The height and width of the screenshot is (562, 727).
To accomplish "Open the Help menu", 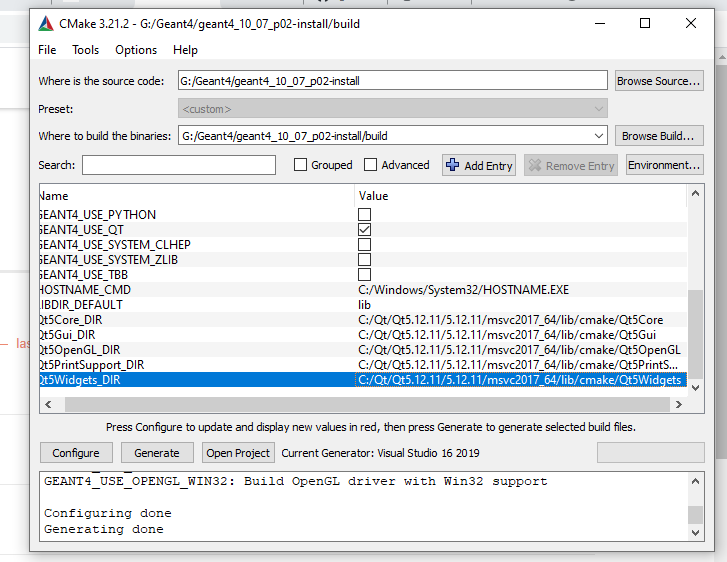I will pos(185,50).
